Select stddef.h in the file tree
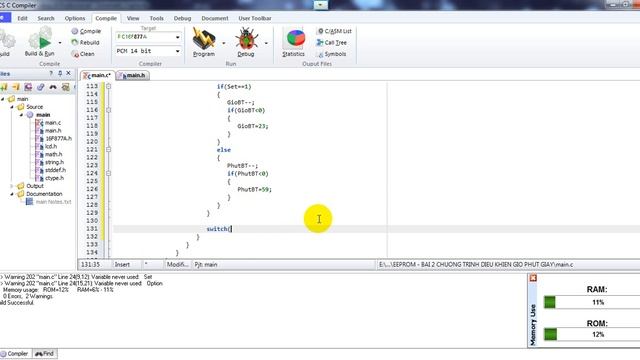Viewport: 640px width, 360px height. pyautogui.click(x=55, y=170)
